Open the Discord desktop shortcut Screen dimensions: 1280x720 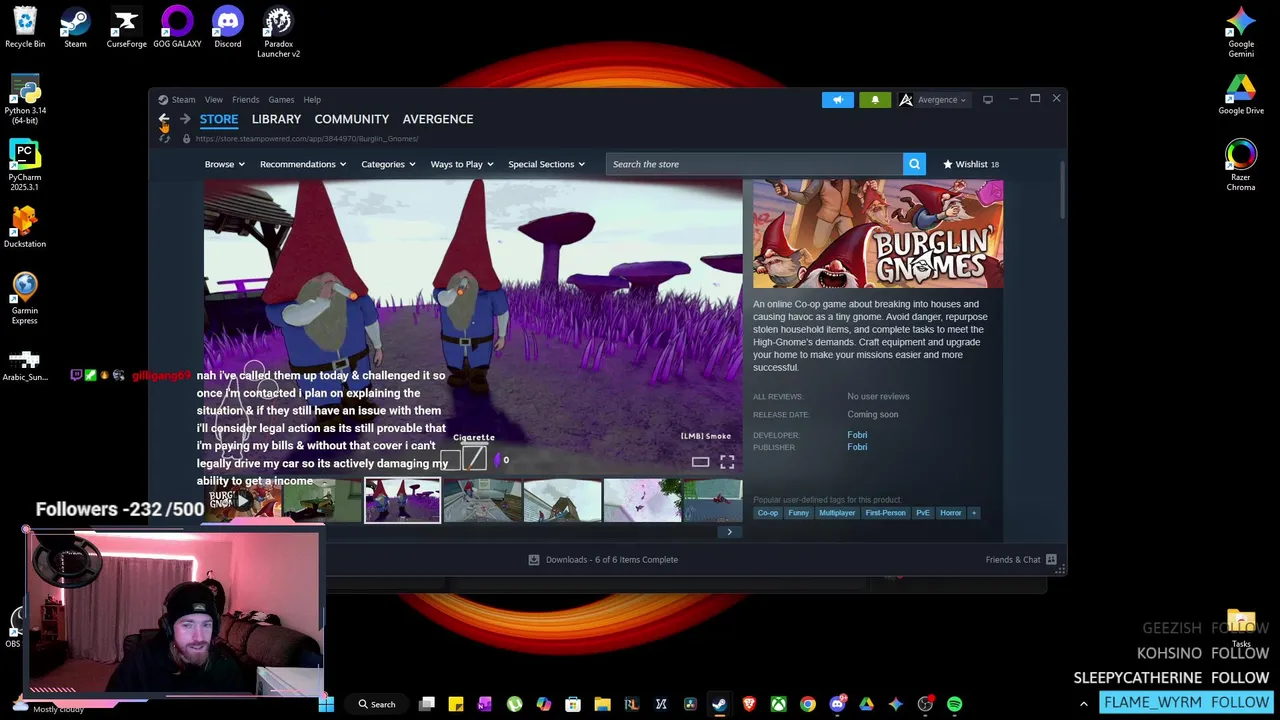[228, 28]
